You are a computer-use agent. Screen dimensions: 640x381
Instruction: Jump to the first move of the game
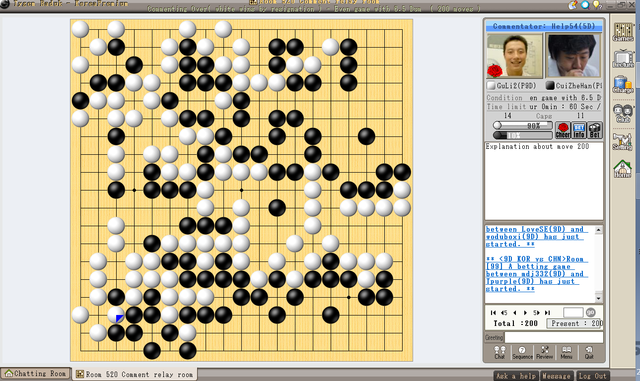[493, 312]
